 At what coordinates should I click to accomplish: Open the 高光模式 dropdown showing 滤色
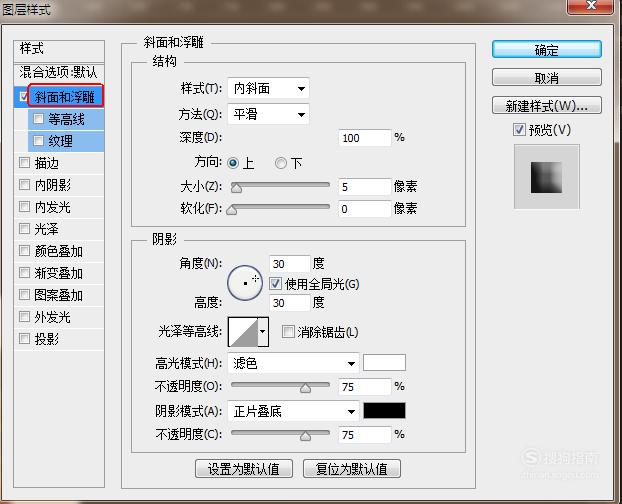click(293, 363)
